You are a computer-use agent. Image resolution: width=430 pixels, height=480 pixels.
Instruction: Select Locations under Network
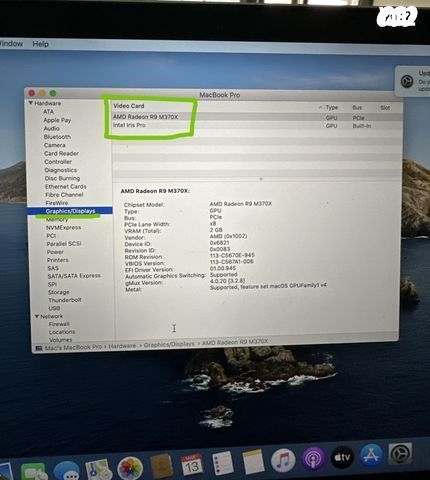tap(62, 332)
